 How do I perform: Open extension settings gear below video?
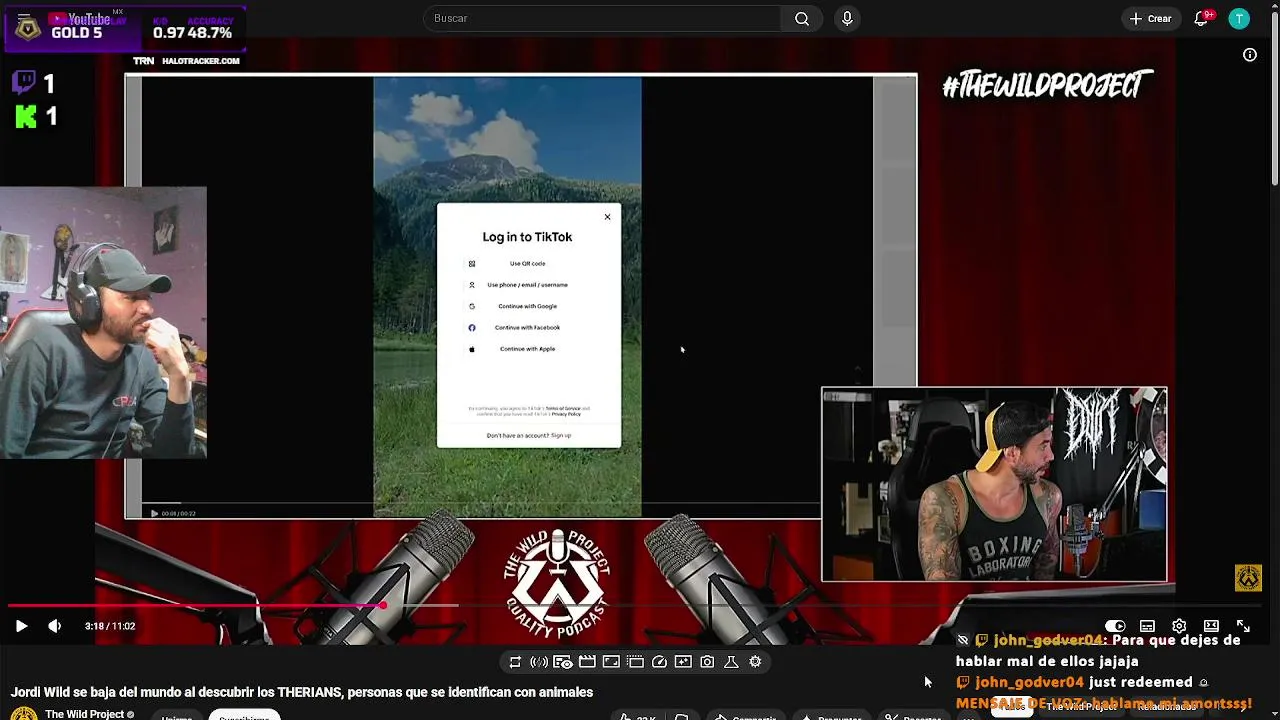755,662
